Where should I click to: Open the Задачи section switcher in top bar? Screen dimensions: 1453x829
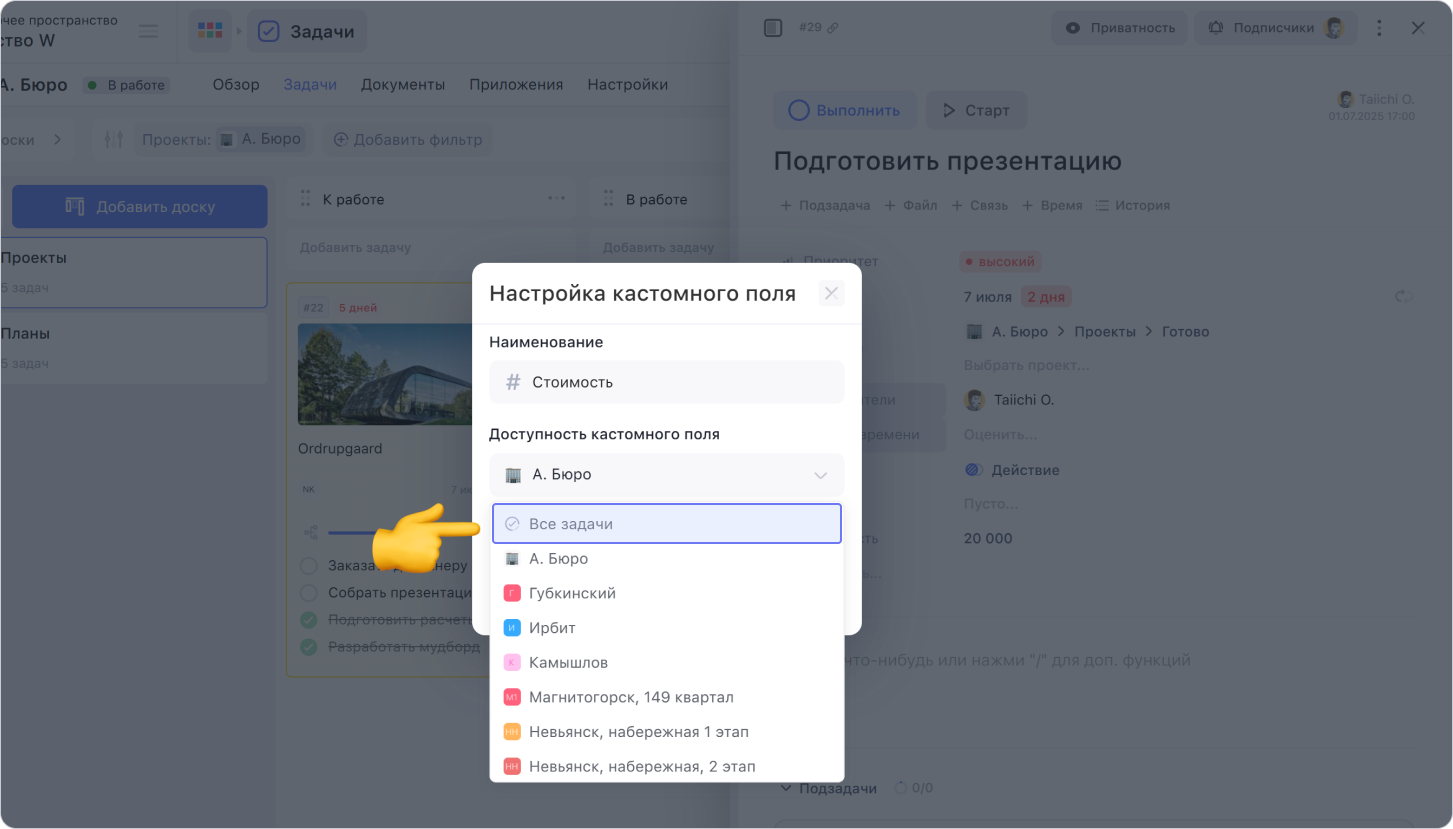(x=307, y=32)
